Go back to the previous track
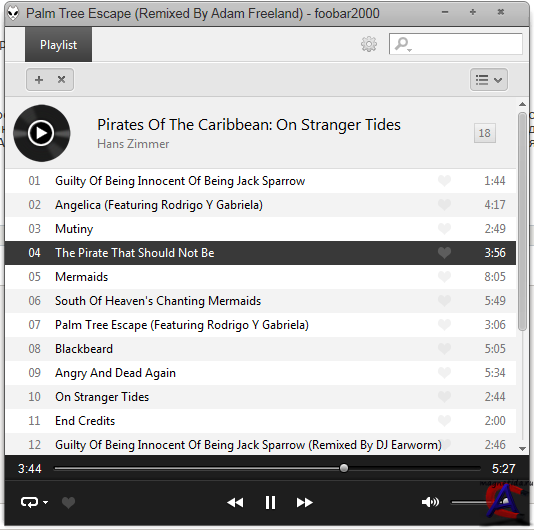 point(235,502)
